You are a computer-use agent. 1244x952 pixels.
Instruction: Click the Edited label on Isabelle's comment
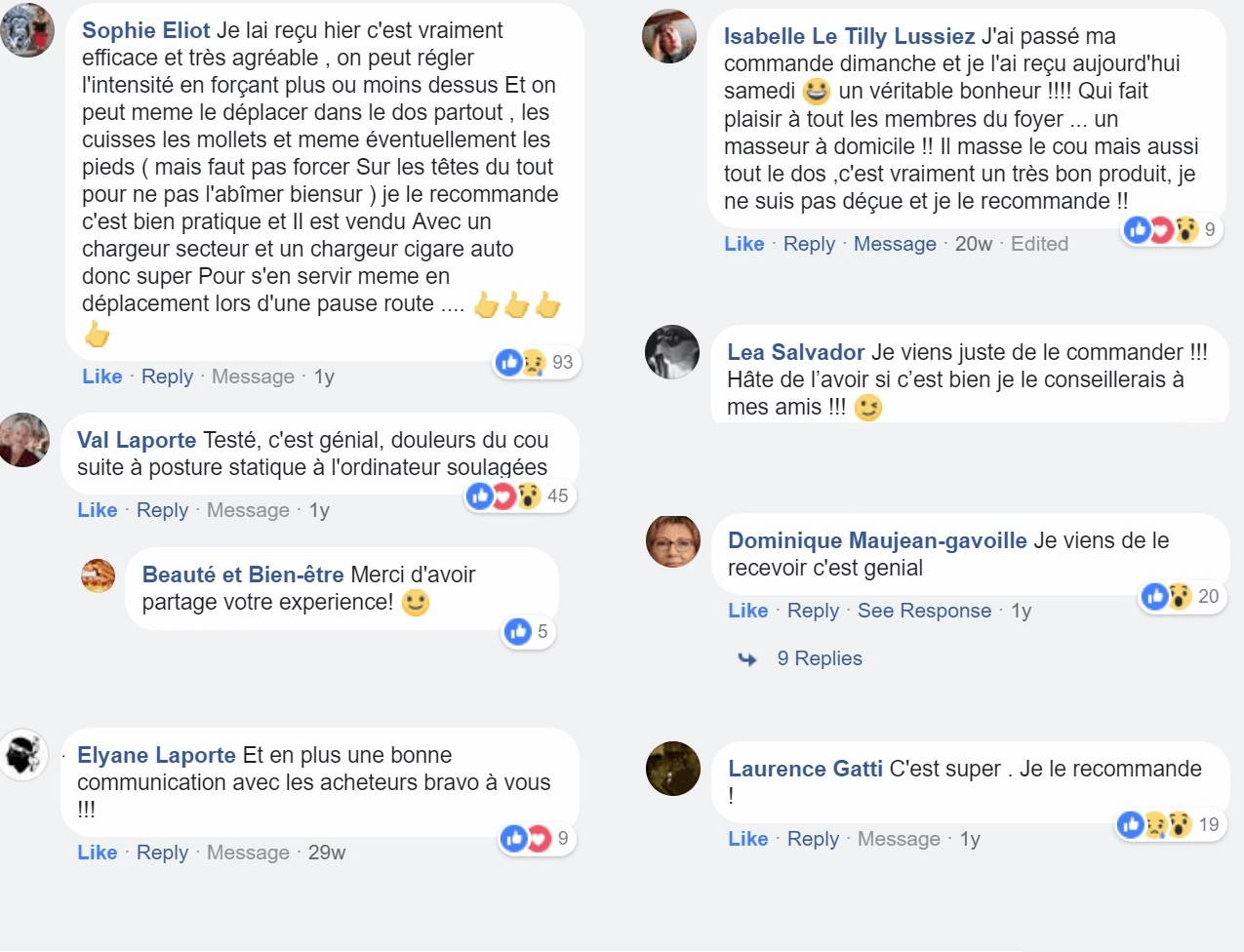coord(1039,244)
